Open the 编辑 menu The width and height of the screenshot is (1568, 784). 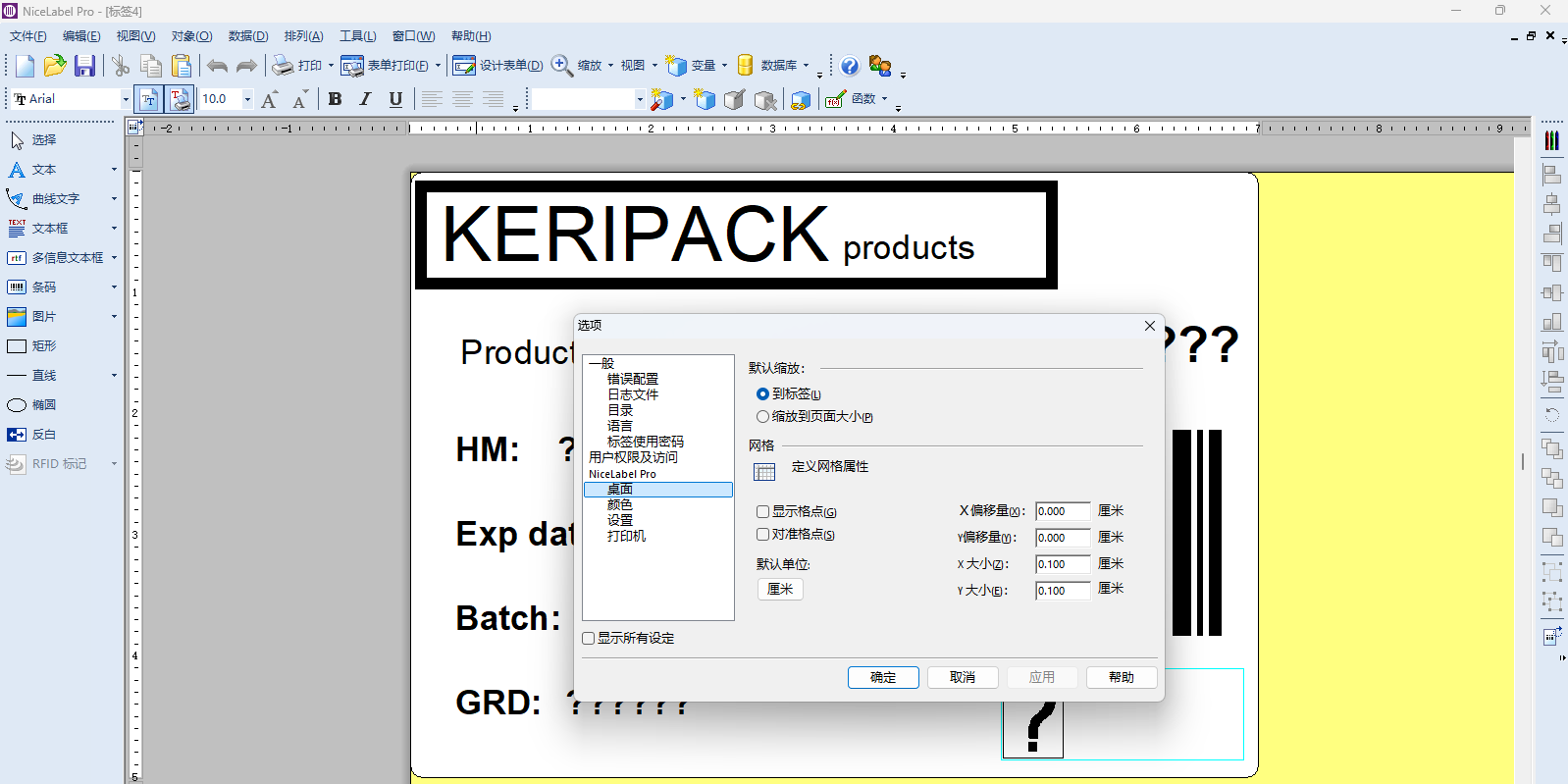point(81,36)
